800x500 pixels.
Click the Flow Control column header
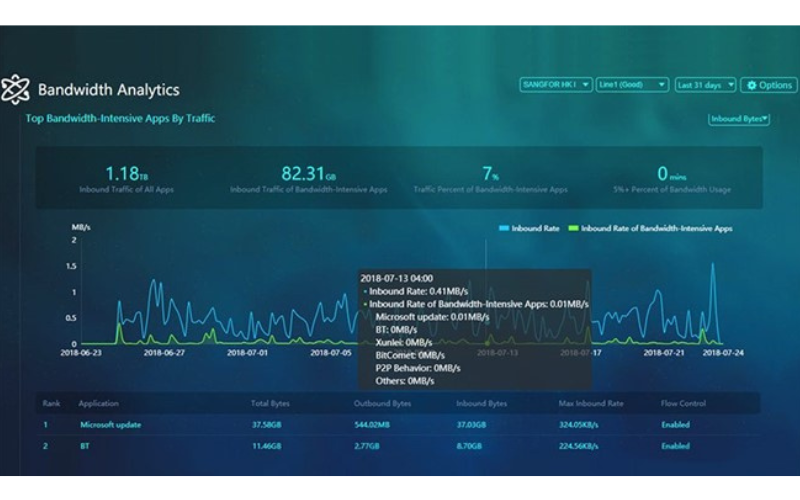point(683,403)
